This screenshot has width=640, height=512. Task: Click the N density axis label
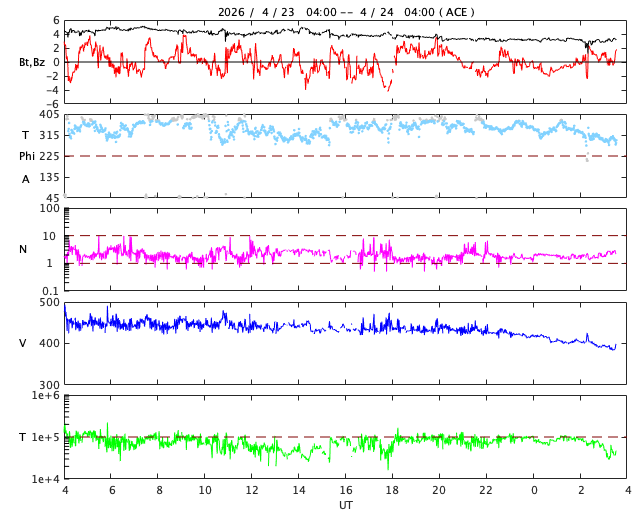(x=23, y=249)
